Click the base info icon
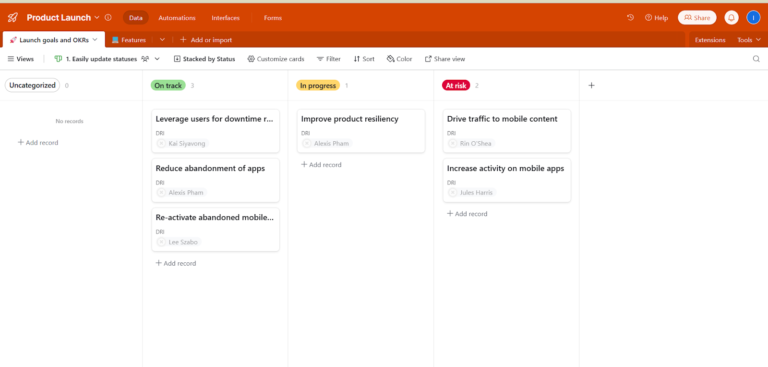Screen dimensions: 768x367 (x=108, y=18)
